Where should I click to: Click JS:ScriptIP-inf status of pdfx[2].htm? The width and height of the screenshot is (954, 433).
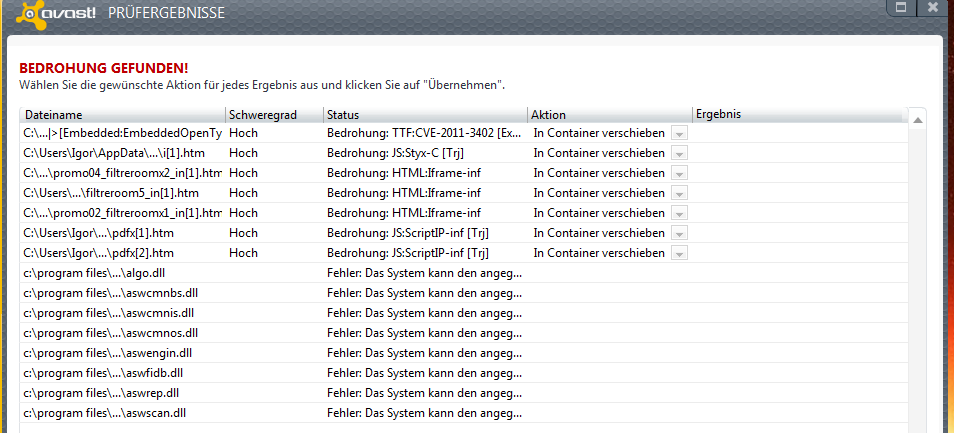408,253
